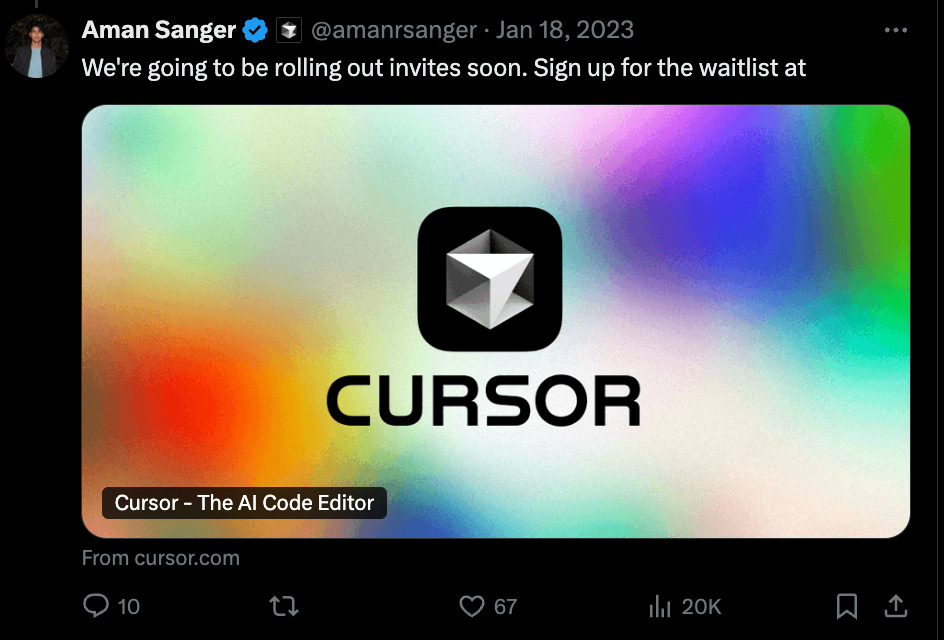Share the tweet with the upload arrow icon
Screen dimensions: 944x640
pyautogui.click(x=896, y=606)
